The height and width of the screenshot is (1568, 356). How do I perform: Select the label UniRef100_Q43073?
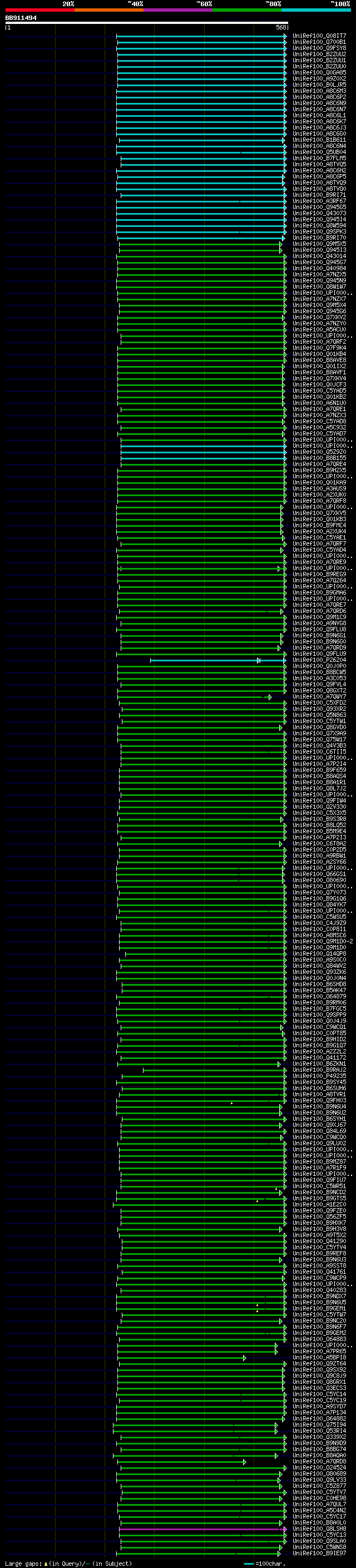319,213
